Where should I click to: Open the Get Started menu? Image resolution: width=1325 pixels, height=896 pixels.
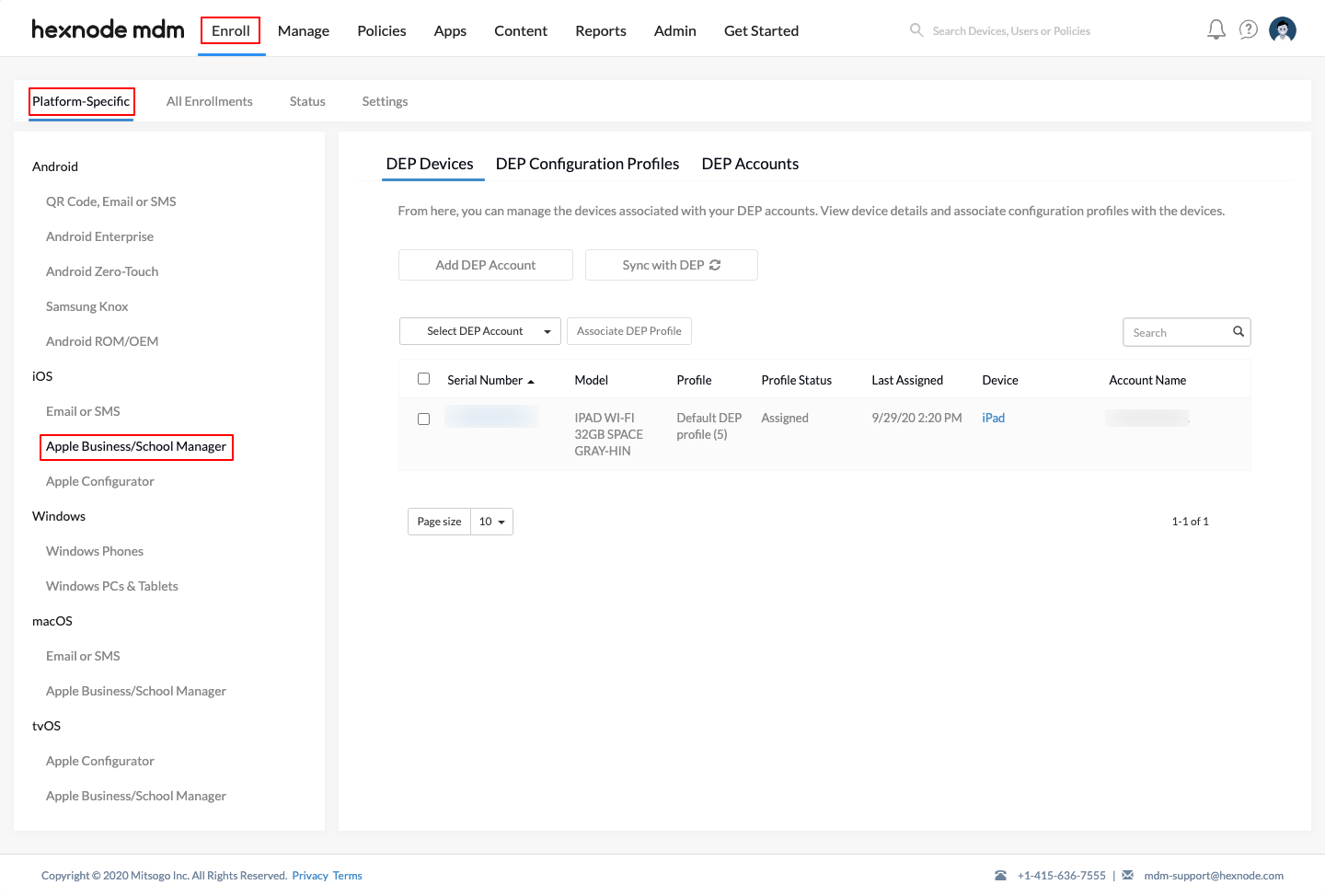point(761,31)
